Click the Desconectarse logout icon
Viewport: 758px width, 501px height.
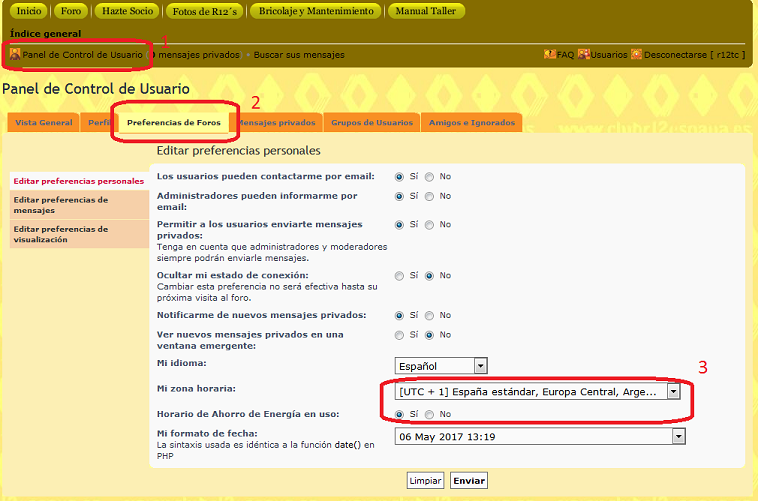tap(636, 54)
